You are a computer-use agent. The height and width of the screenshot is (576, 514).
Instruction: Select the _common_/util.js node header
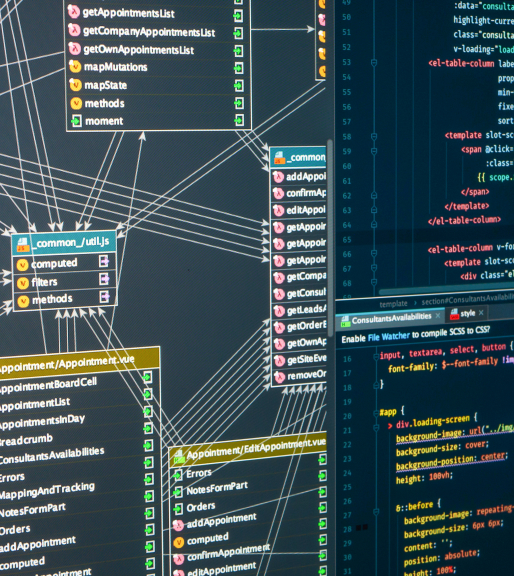click(x=64, y=243)
